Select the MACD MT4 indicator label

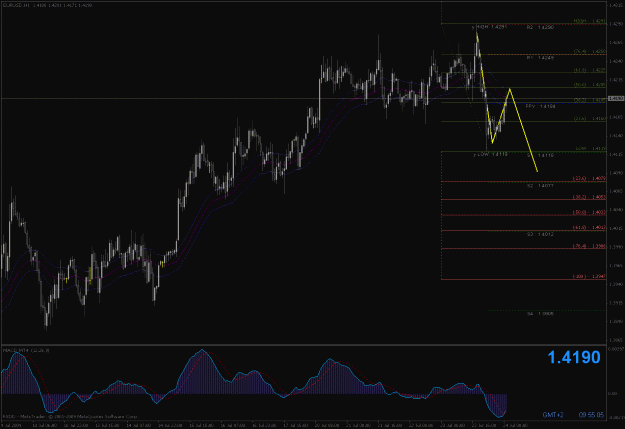[x=26, y=350]
